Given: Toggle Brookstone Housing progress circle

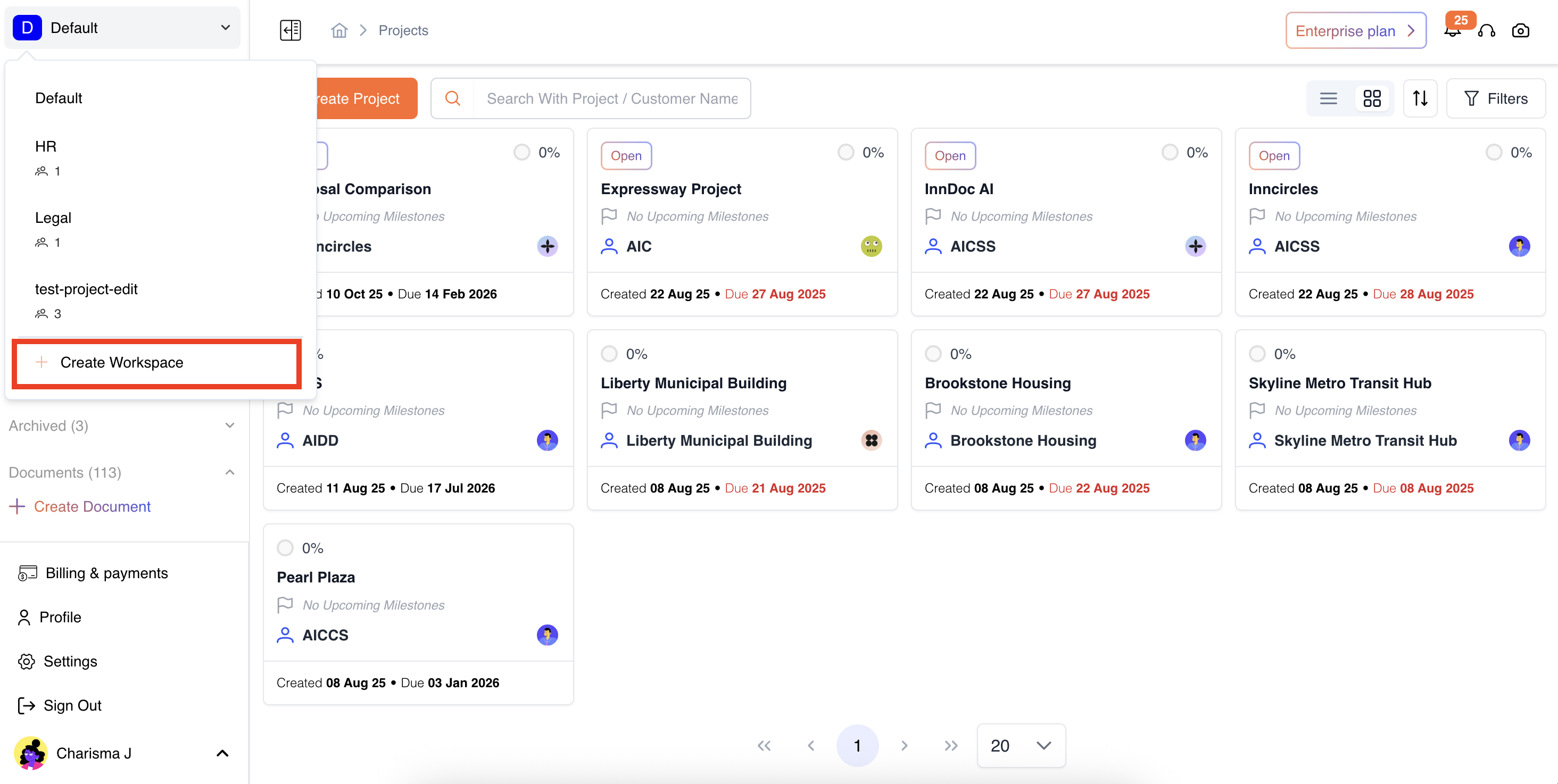Looking at the screenshot, I should 933,354.
